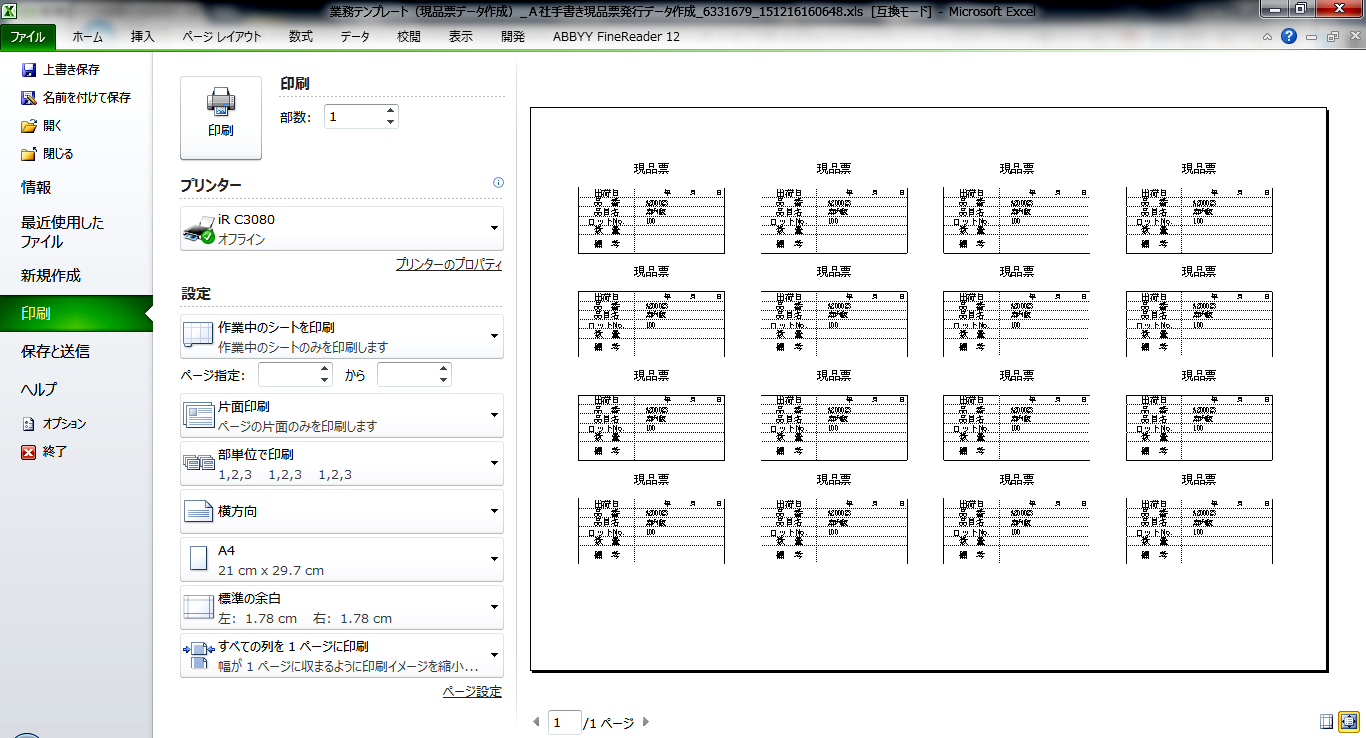Toggle Zoom to Page button in preview corner
This screenshot has width=1366, height=738.
1348,721
